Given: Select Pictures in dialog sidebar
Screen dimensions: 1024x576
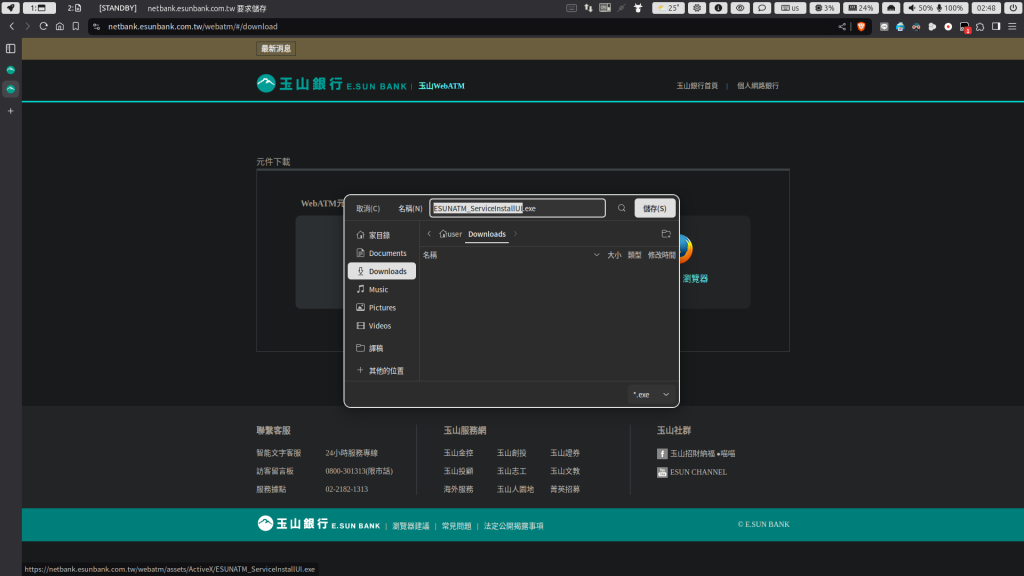Looking at the screenshot, I should click(x=382, y=308).
